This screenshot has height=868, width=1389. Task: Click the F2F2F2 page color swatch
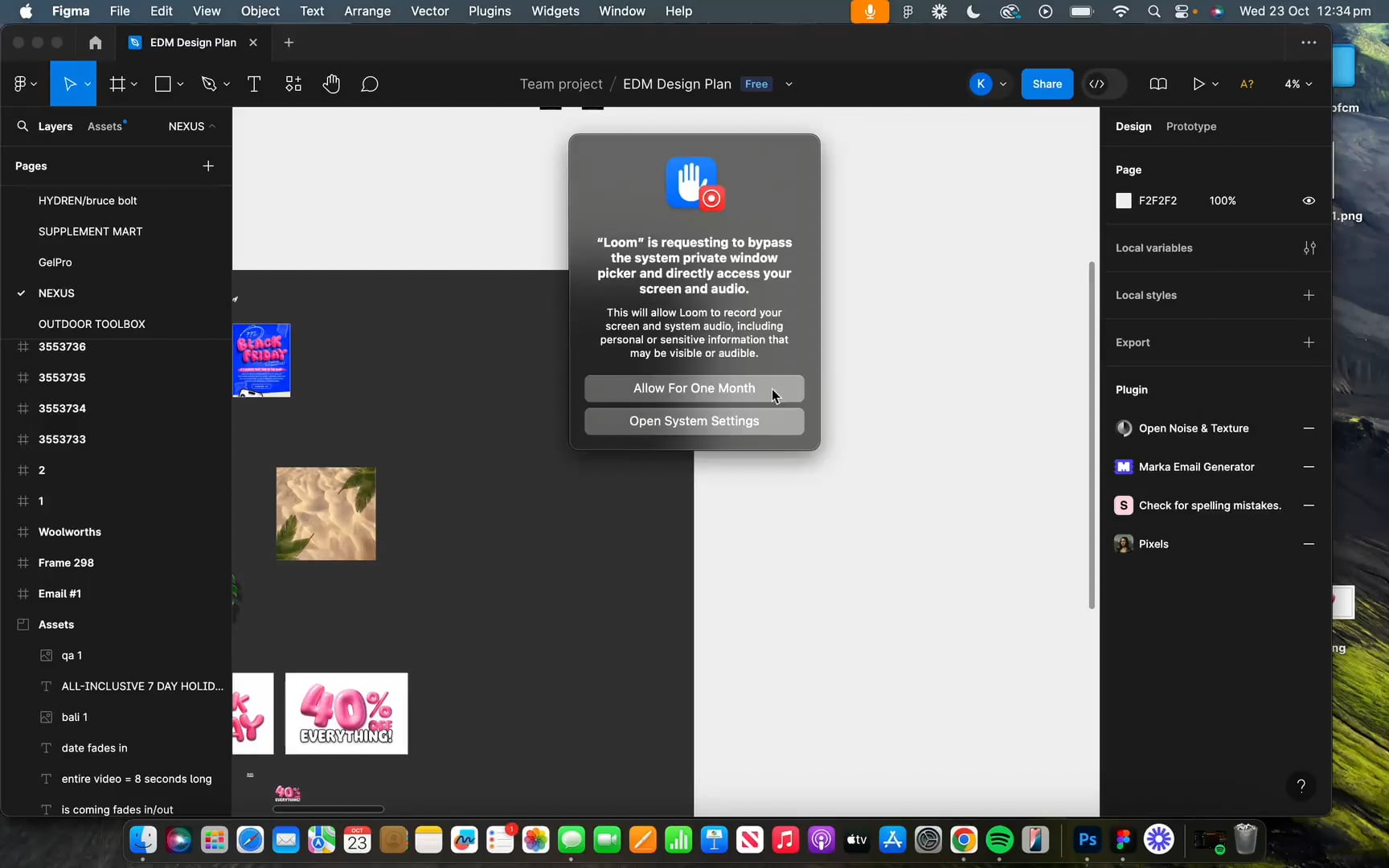click(x=1124, y=201)
